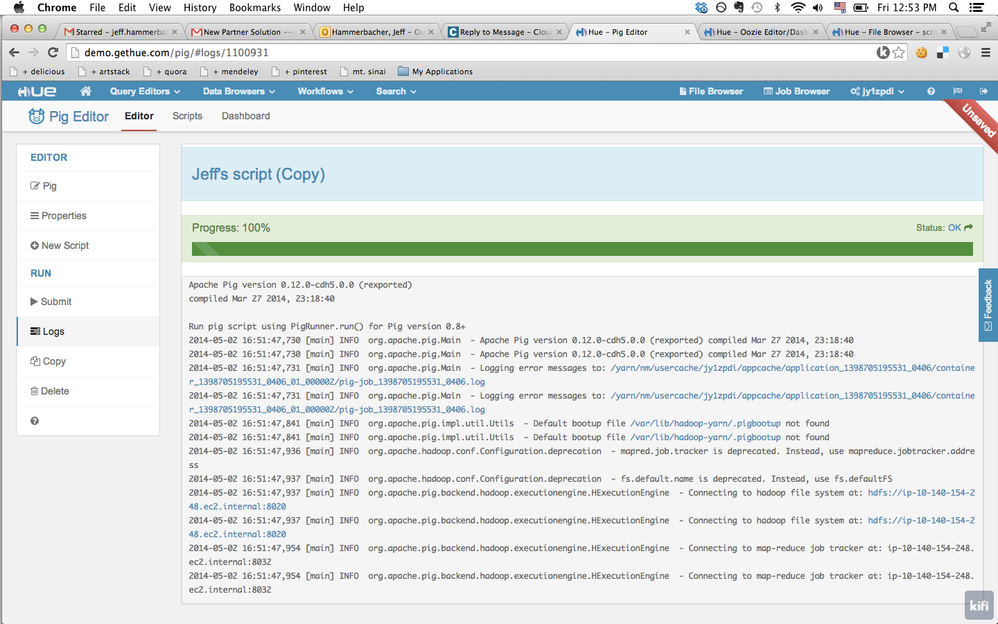Viewport: 998px width, 624px height.
Task: Open Properties in the sidebar
Action: tap(88, 216)
